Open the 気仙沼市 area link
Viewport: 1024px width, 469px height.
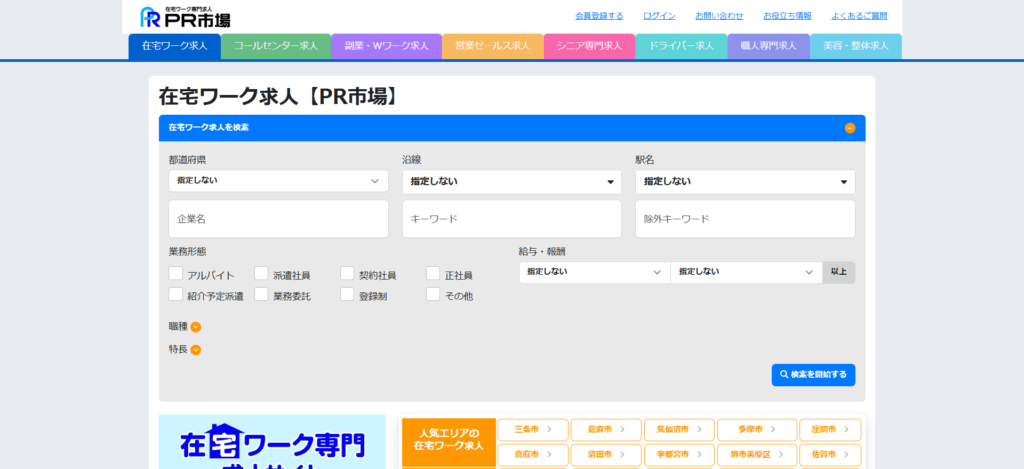[x=679, y=430]
